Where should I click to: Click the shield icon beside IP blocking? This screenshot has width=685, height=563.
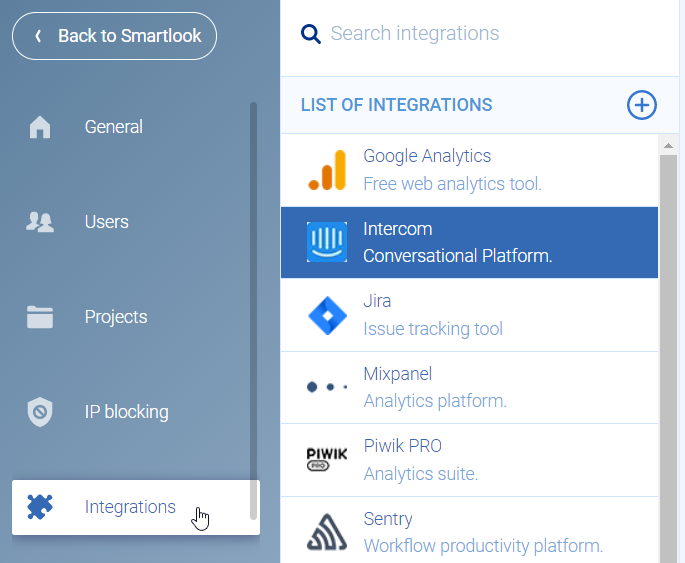pos(40,411)
